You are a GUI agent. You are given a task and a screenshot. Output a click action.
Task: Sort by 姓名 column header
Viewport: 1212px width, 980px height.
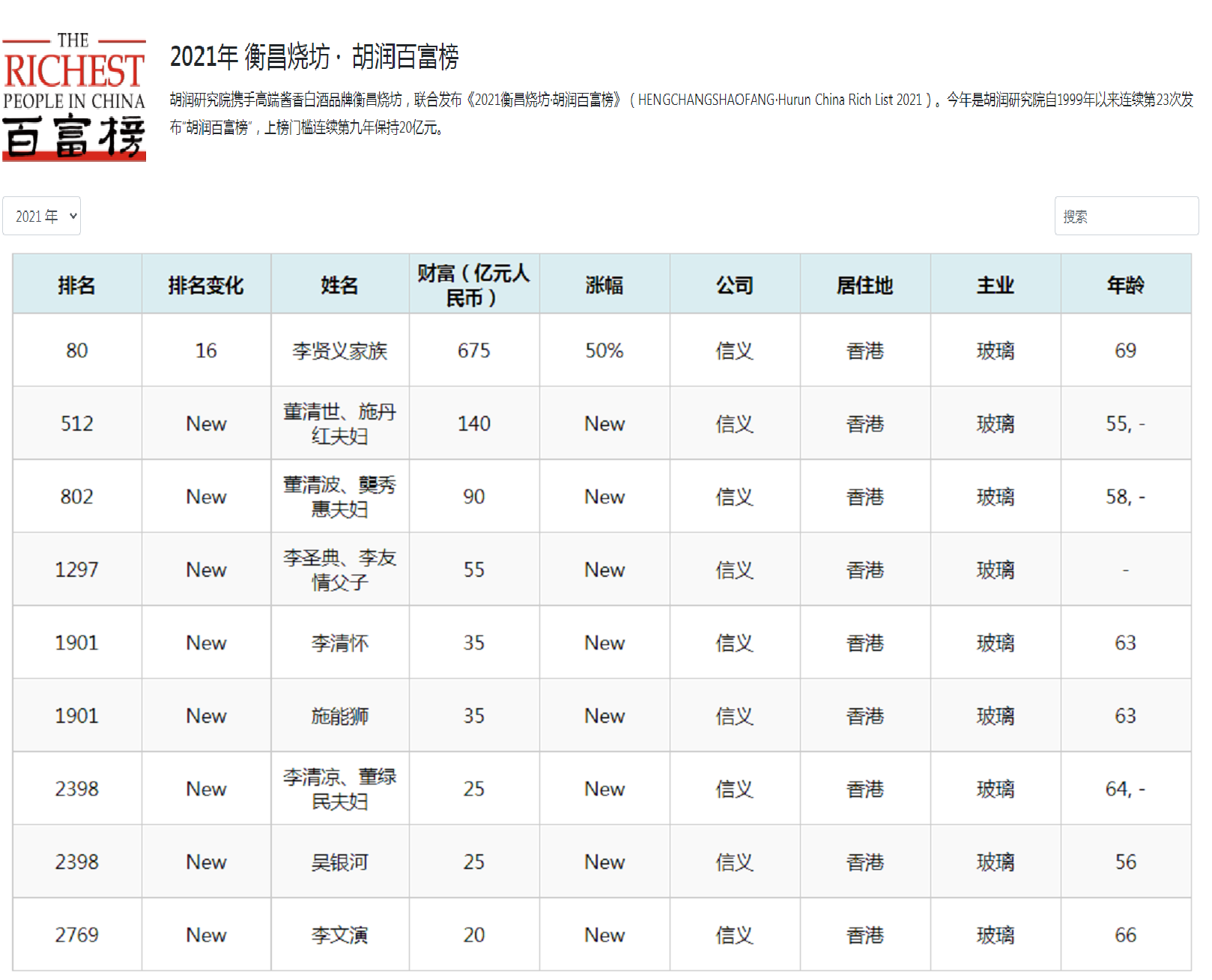pos(340,285)
